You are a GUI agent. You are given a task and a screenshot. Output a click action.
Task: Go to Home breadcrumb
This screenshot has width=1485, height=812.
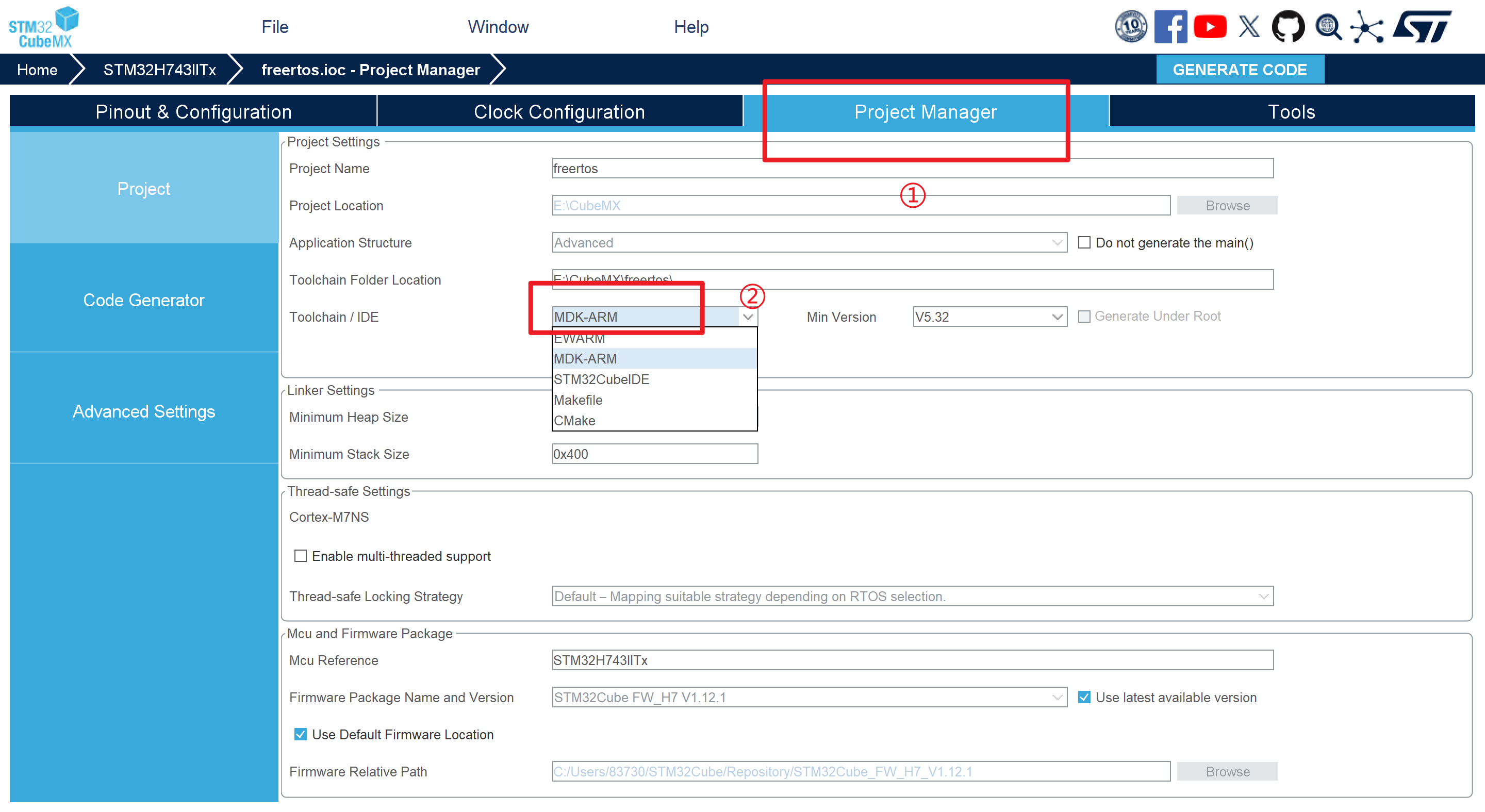pos(37,70)
